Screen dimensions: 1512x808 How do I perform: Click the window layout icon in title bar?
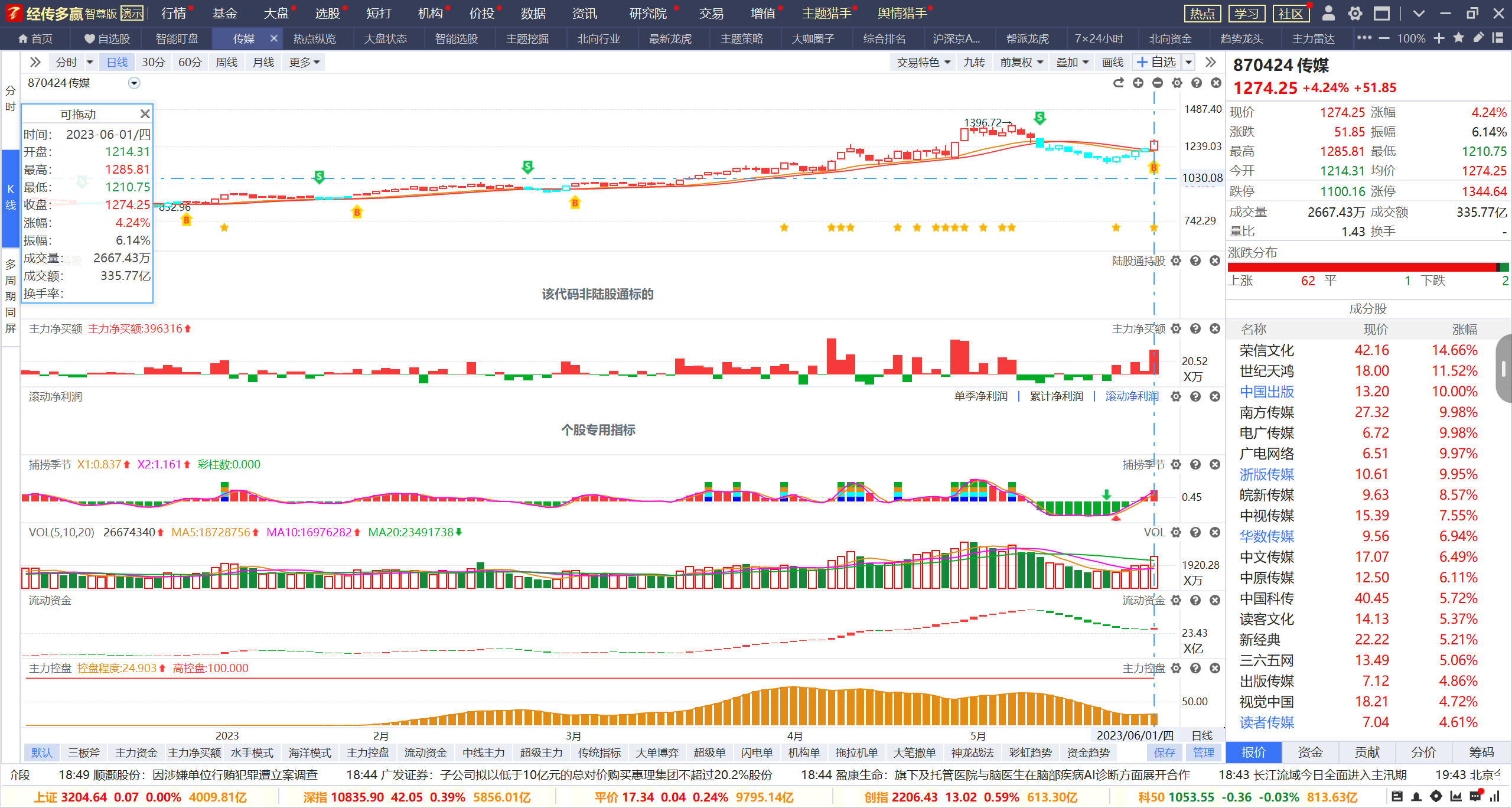point(1381,13)
